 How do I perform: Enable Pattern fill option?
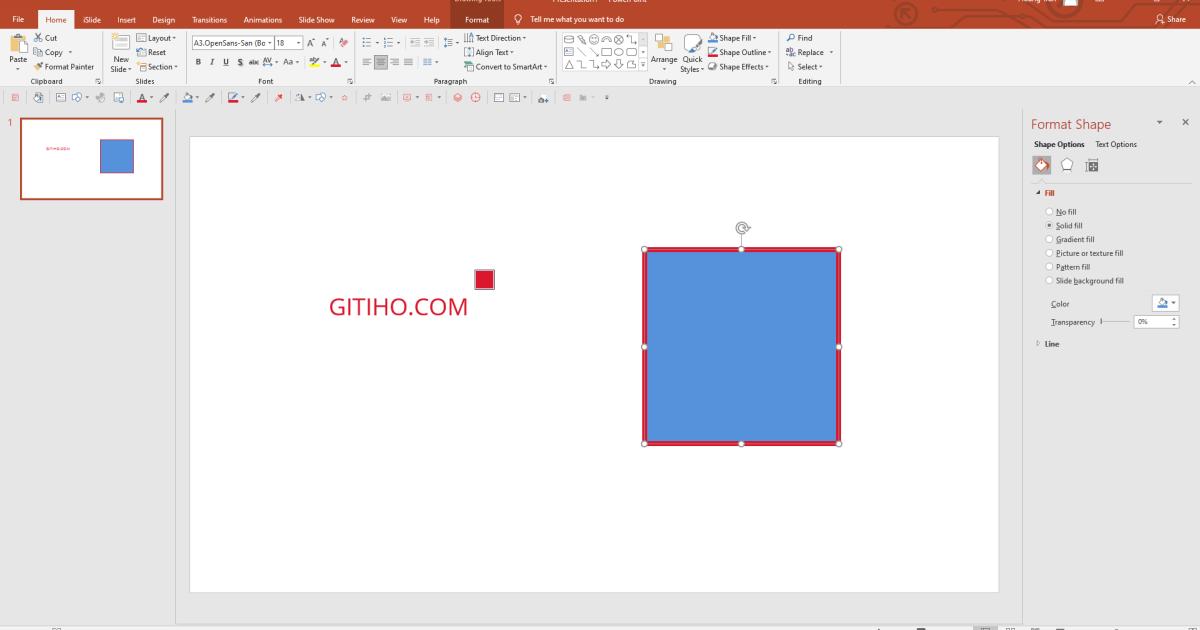coord(1049,266)
